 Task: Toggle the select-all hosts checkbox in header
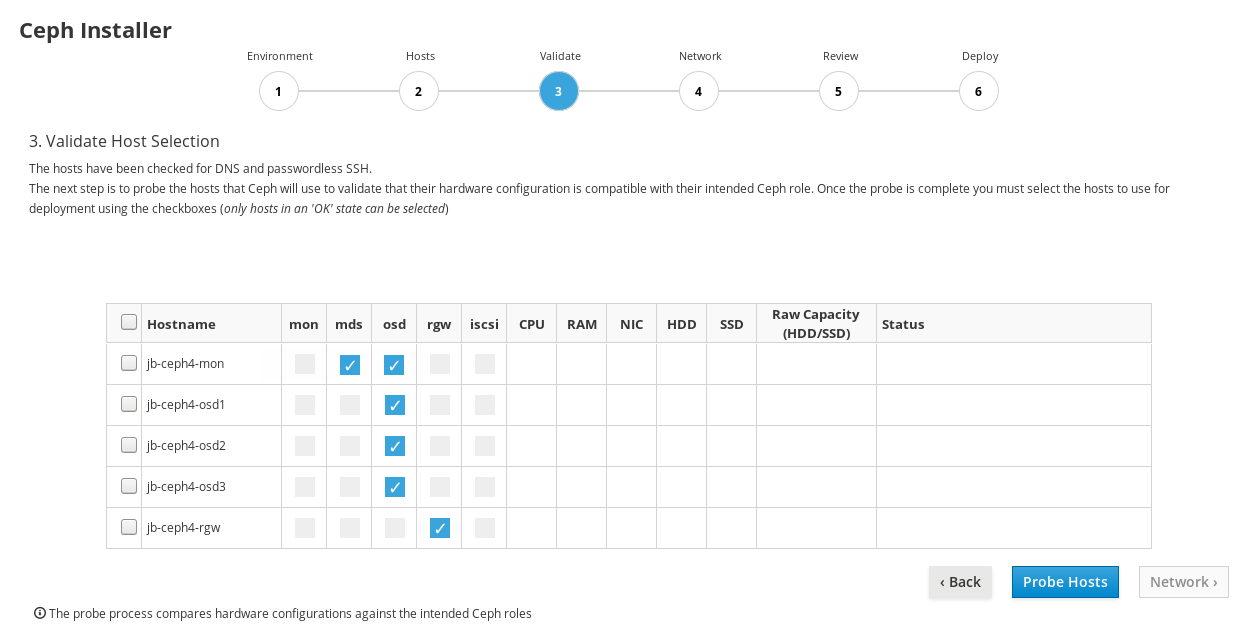(x=129, y=322)
